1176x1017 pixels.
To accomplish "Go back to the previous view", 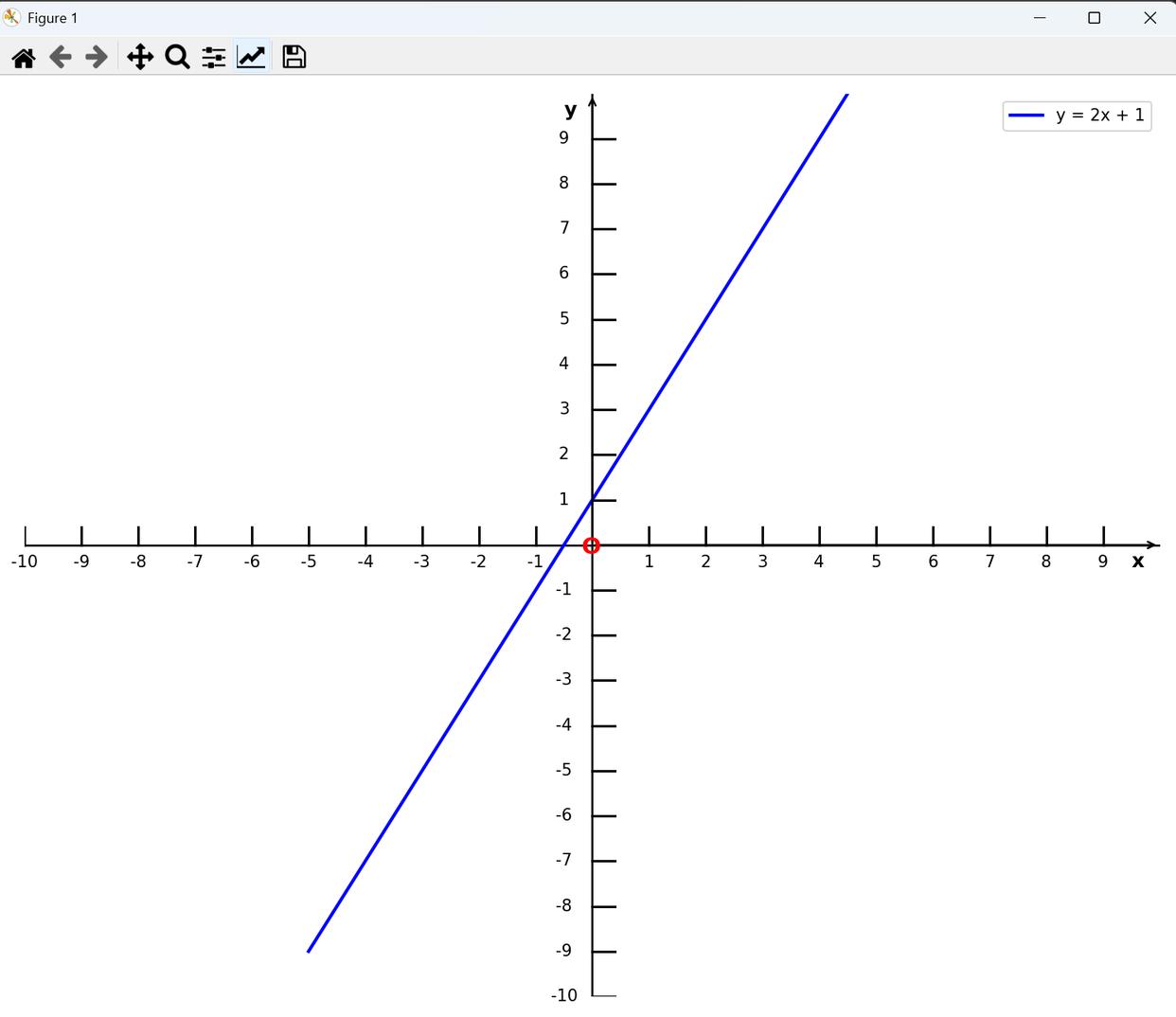I will (x=61, y=58).
